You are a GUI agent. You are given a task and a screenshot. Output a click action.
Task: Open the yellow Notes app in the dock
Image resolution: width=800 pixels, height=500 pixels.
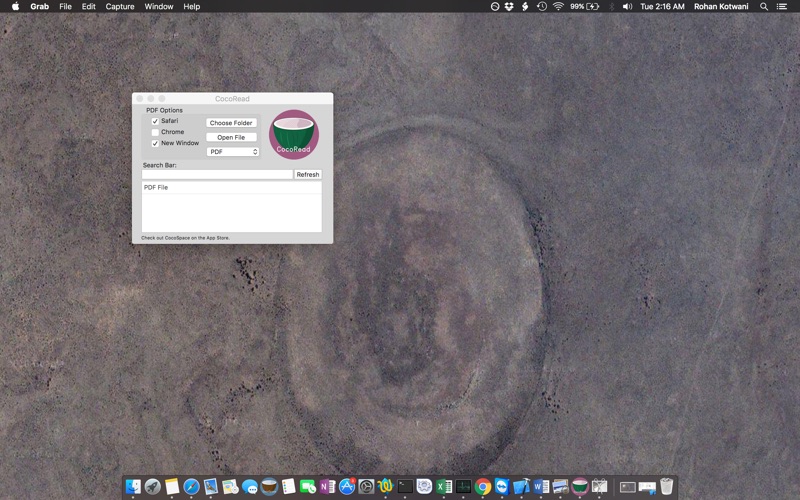pyautogui.click(x=172, y=487)
